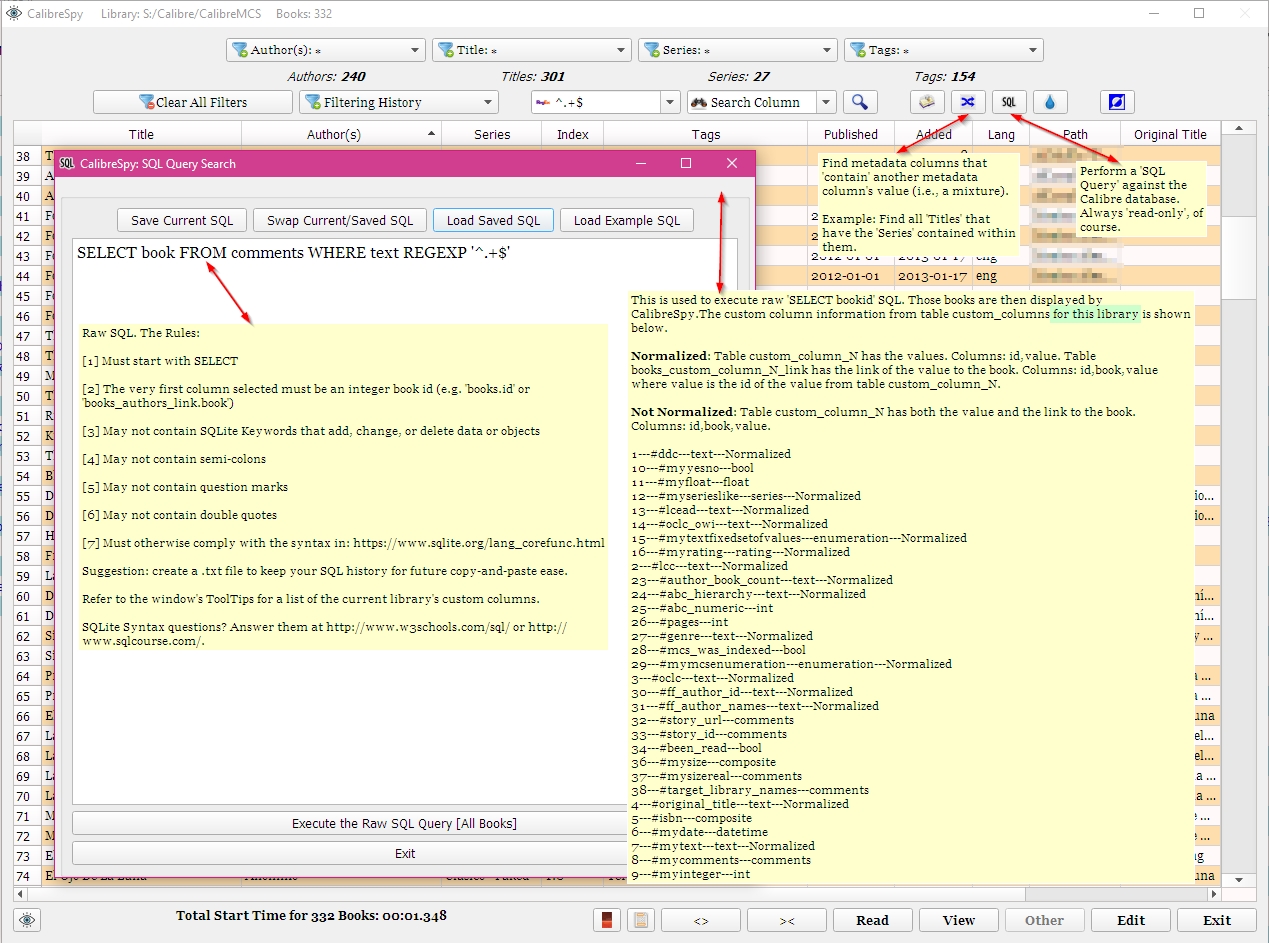Click Swap Current/Saved SQL button

[x=340, y=220]
